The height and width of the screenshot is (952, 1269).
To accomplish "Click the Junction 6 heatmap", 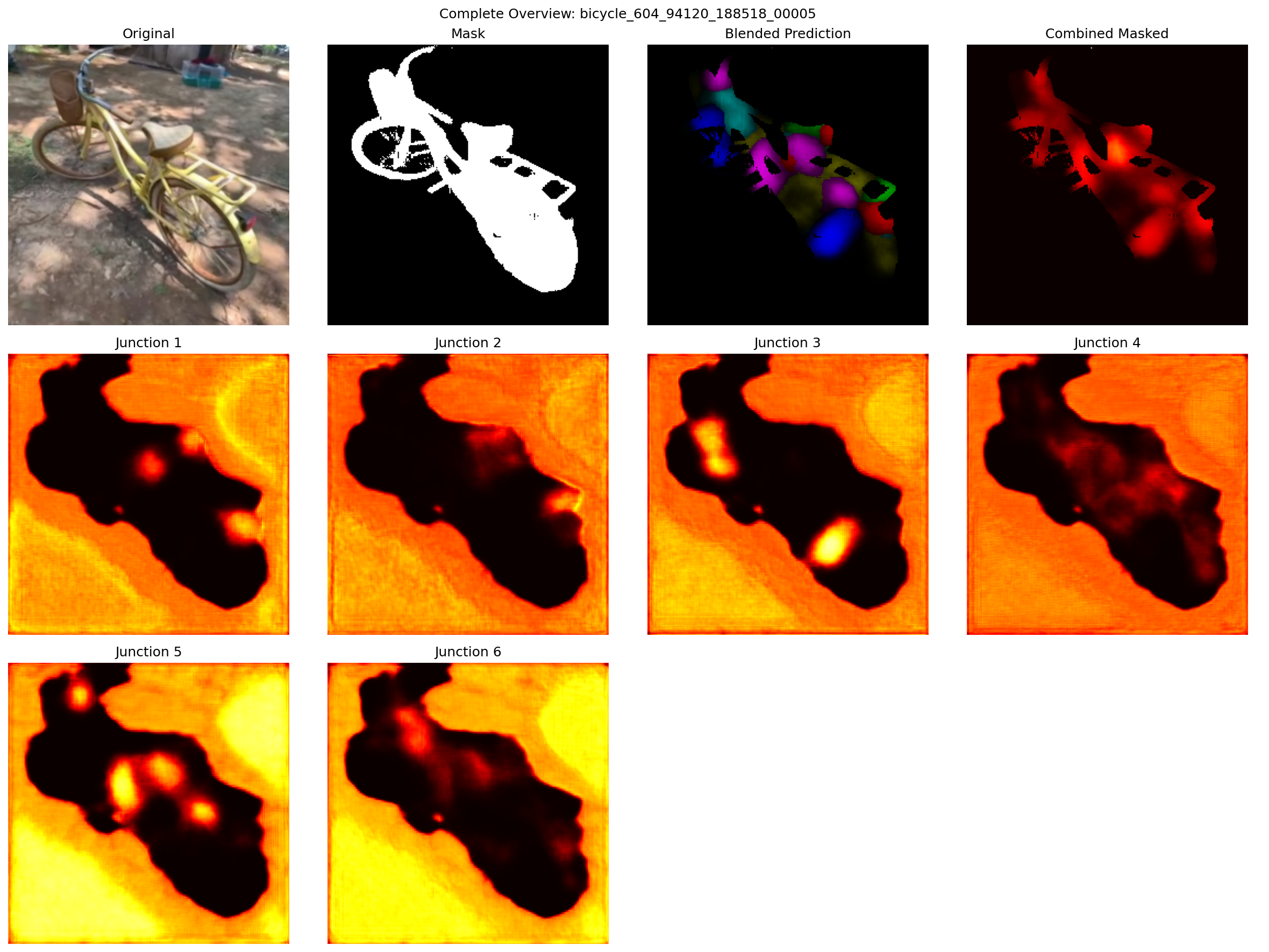I will tap(468, 804).
